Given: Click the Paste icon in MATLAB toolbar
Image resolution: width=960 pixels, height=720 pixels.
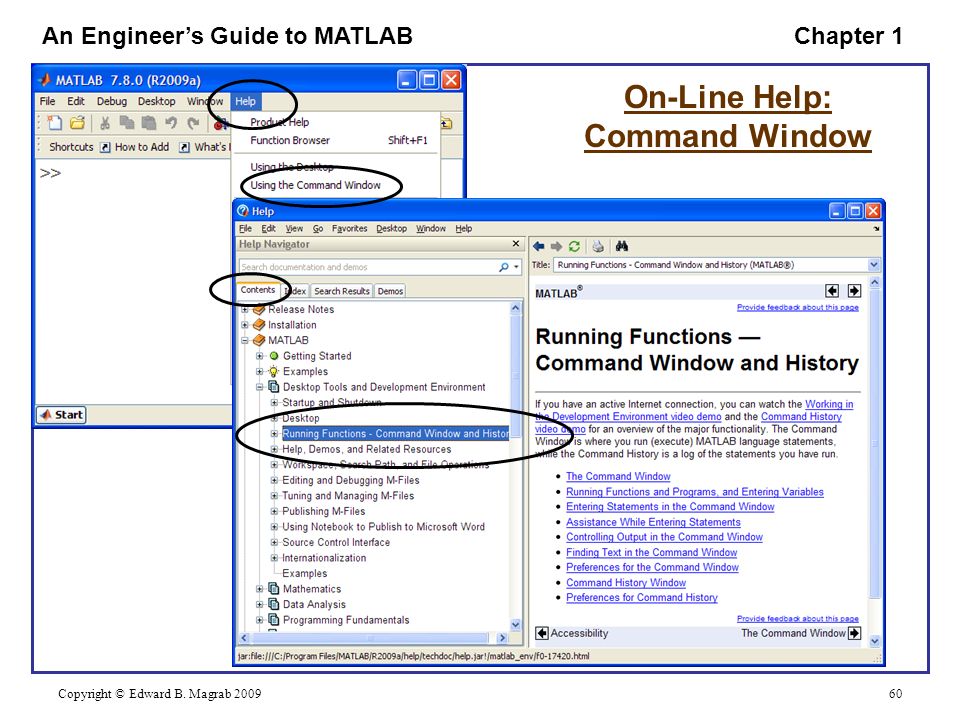Looking at the screenshot, I should pos(148,123).
